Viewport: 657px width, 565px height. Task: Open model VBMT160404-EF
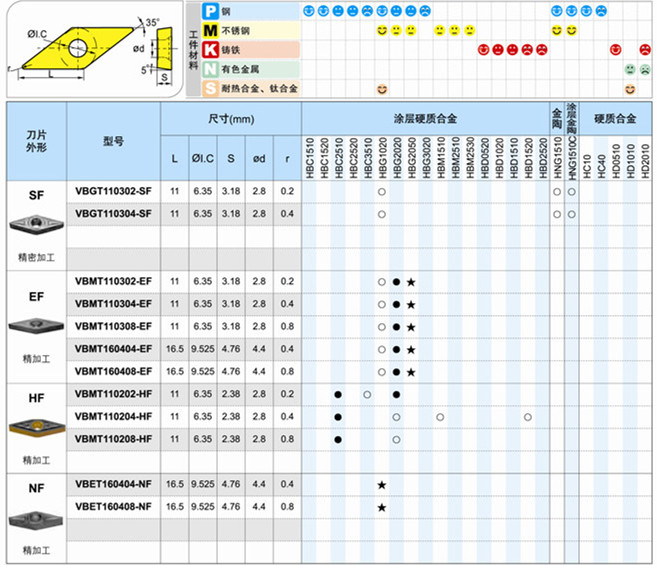113,348
